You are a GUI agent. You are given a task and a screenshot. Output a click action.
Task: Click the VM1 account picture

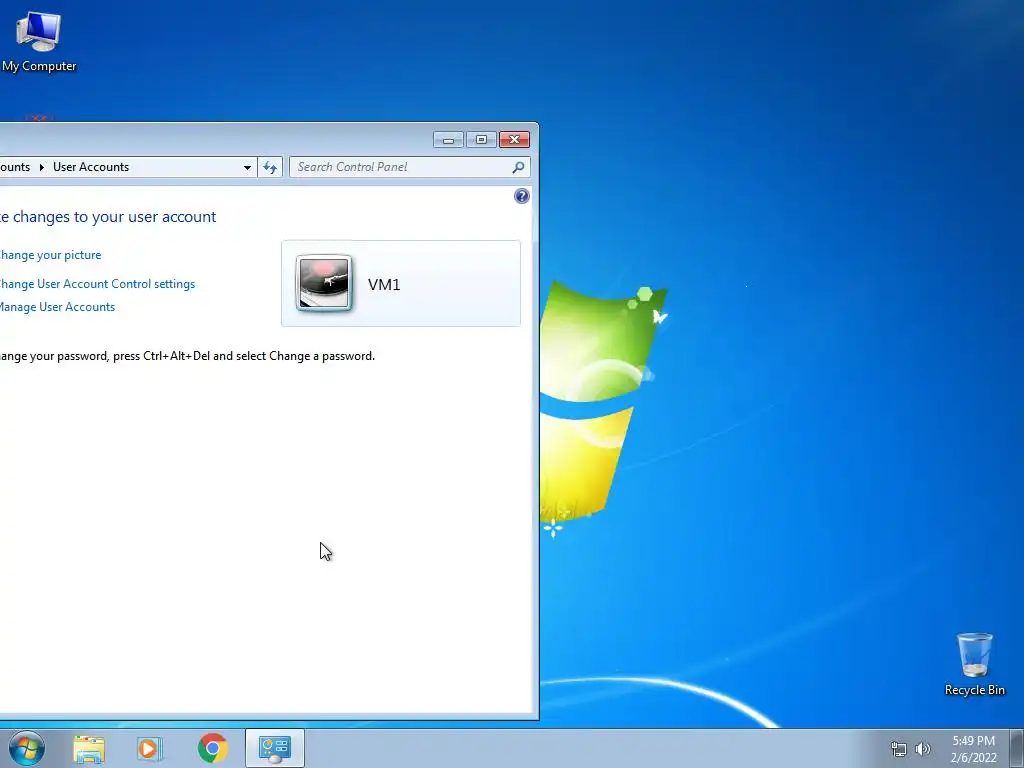pyautogui.click(x=324, y=283)
